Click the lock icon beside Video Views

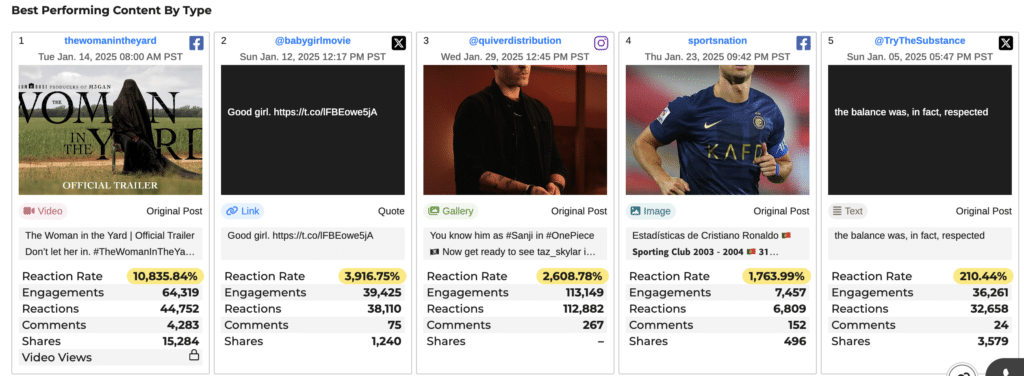193,356
